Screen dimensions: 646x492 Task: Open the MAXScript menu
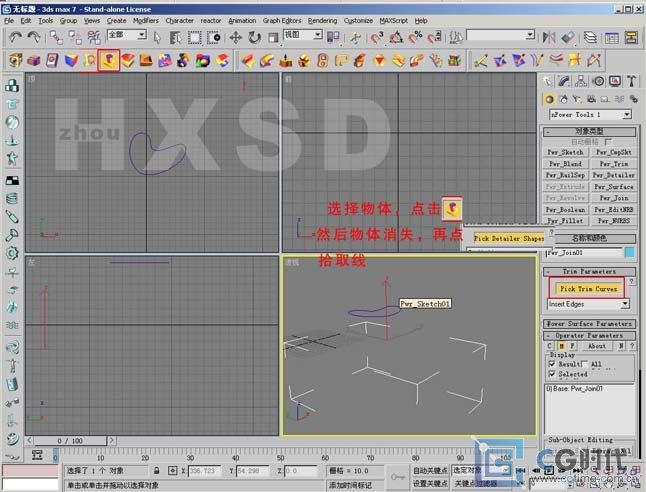pyautogui.click(x=393, y=21)
